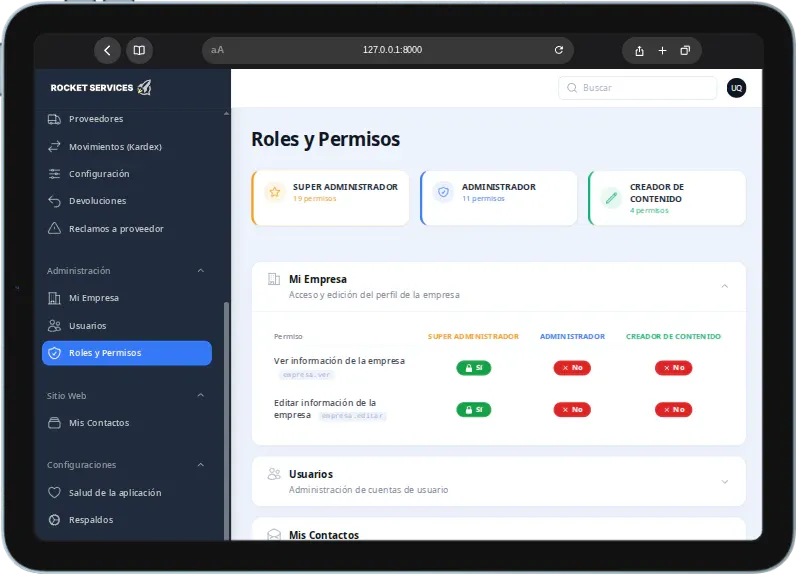Focus the Buscar search field
The width and height of the screenshot is (796, 574).
[638, 88]
